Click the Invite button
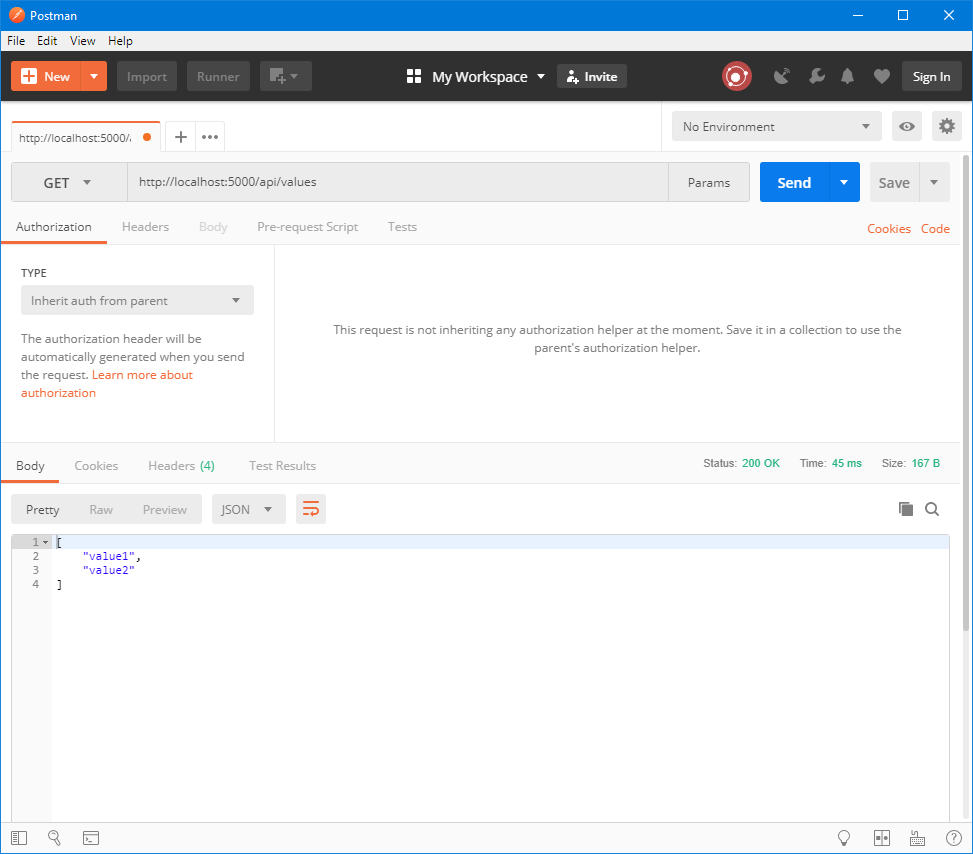The height and width of the screenshot is (854, 973). 592,76
